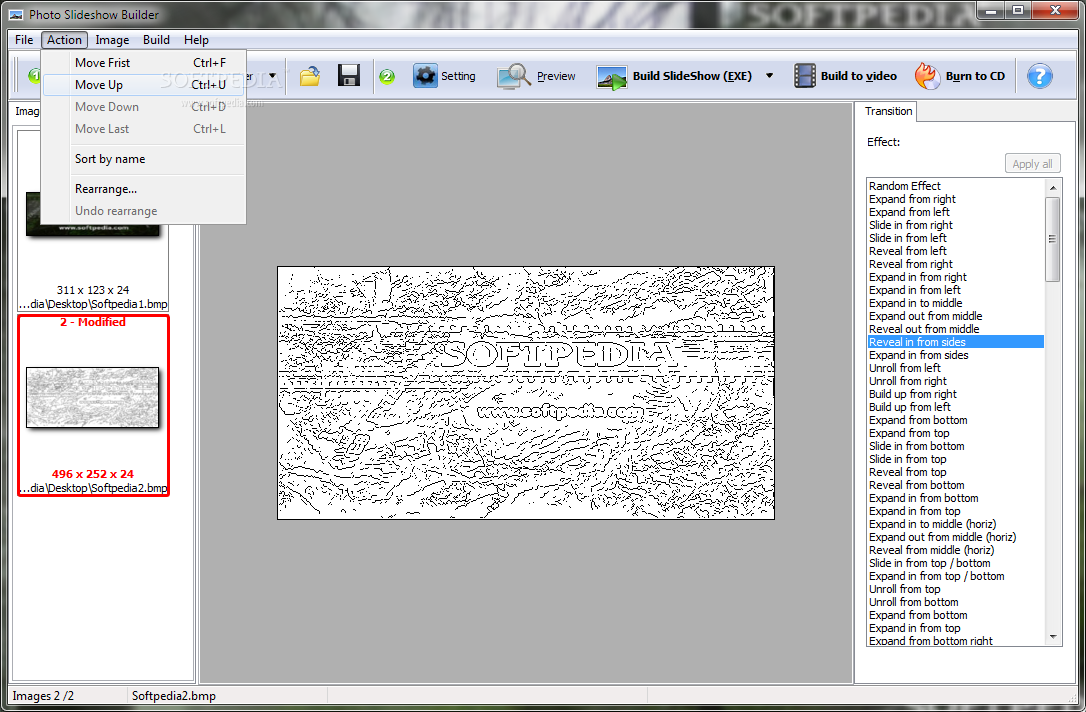This screenshot has width=1086, height=712.
Task: Open the Build menu
Action: [x=157, y=39]
